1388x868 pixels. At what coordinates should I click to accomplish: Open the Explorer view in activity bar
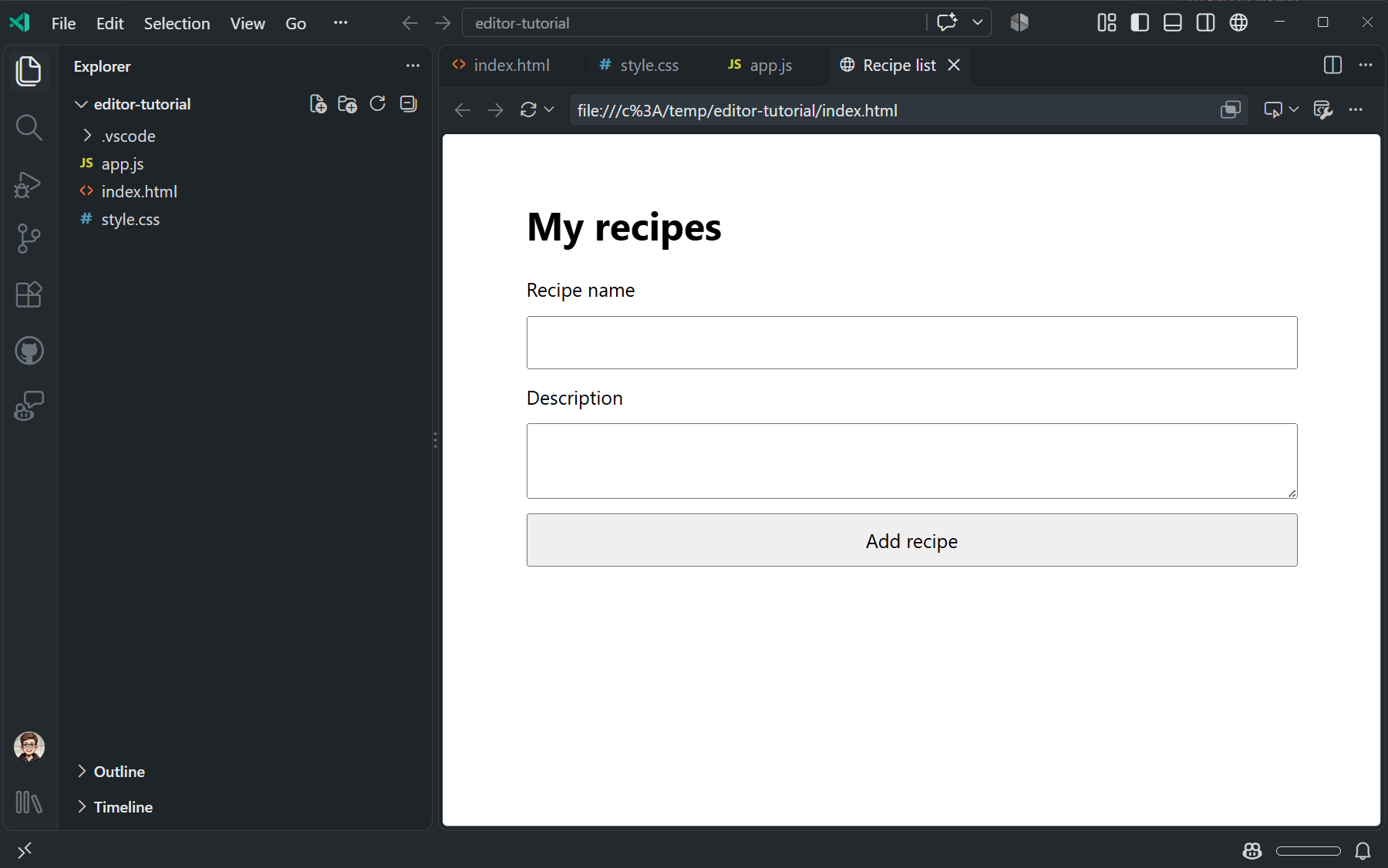(29, 72)
